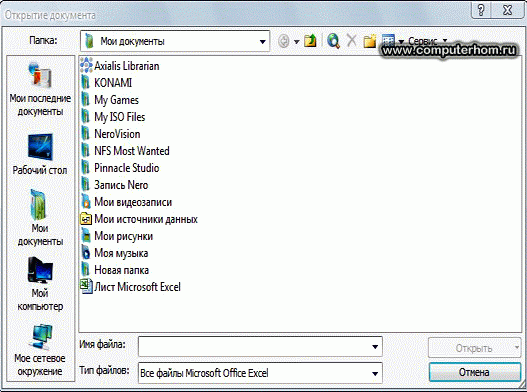Select the Axialis Librarian item
The width and height of the screenshot is (527, 392).
tap(120, 66)
